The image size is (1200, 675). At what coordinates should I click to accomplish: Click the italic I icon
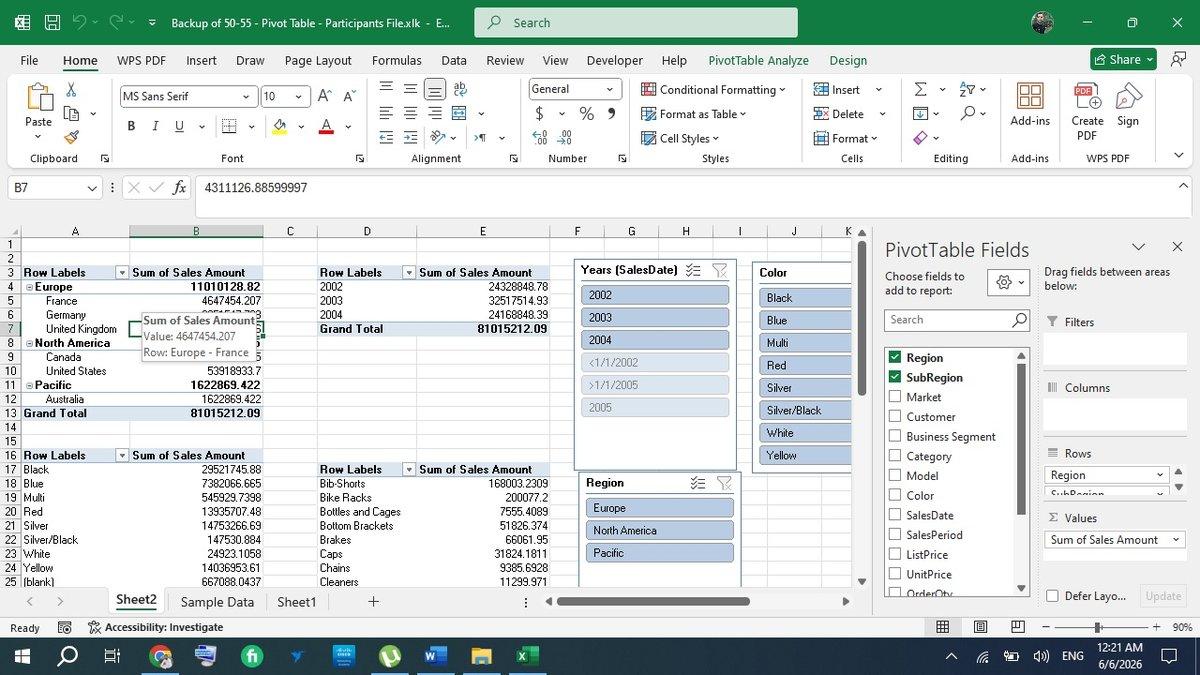tap(155, 126)
